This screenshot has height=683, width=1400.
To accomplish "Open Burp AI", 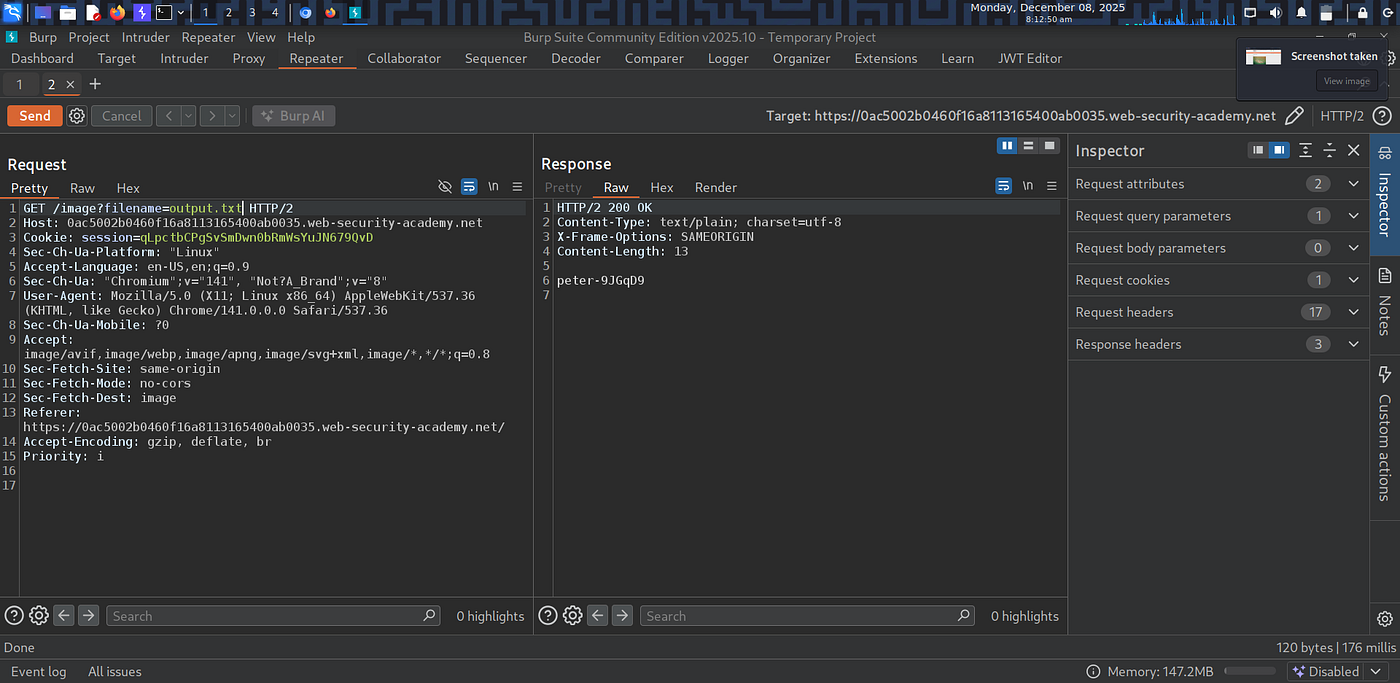I will [293, 116].
